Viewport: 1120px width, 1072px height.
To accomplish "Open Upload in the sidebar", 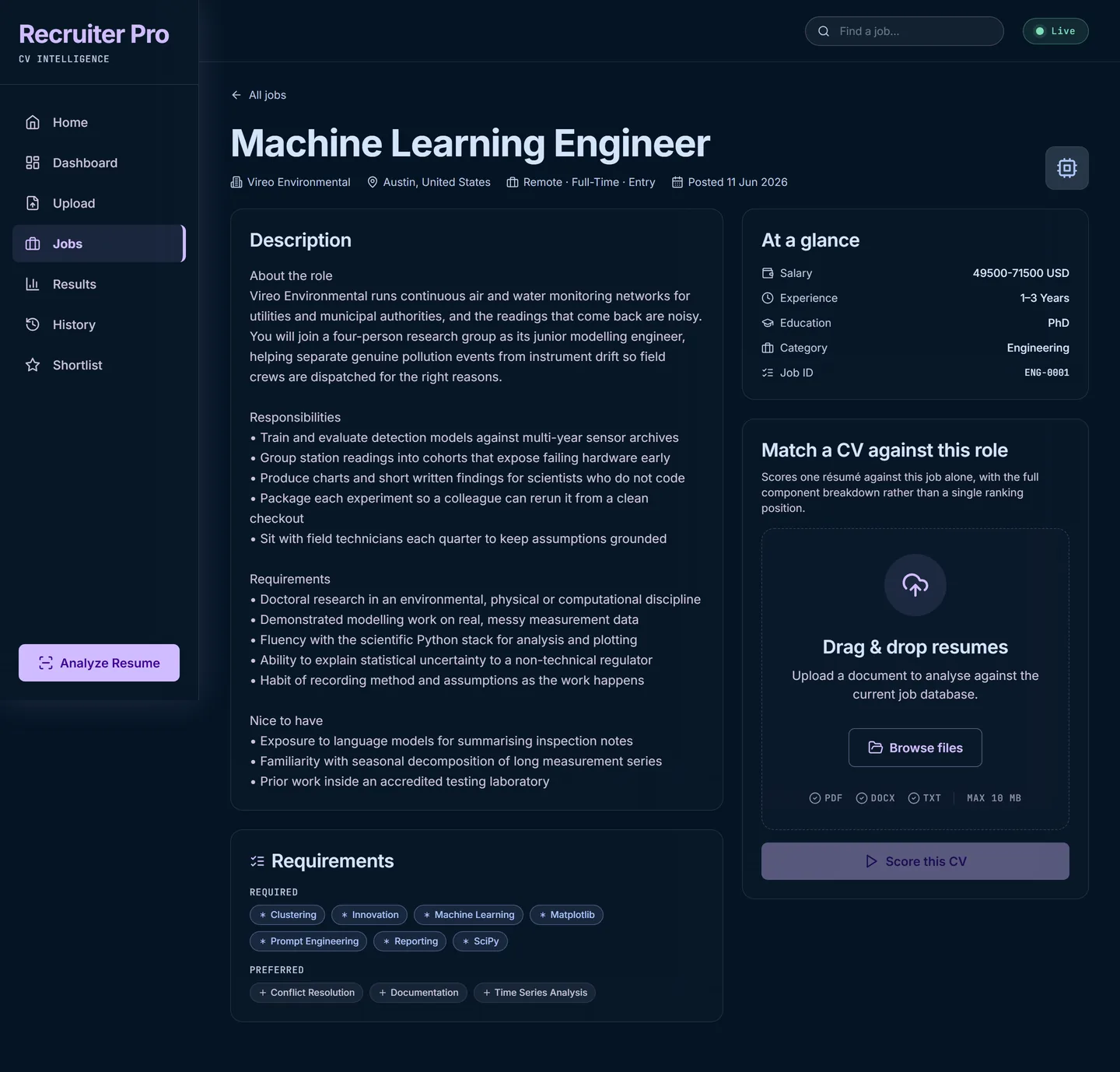I will pyautogui.click(x=99, y=203).
